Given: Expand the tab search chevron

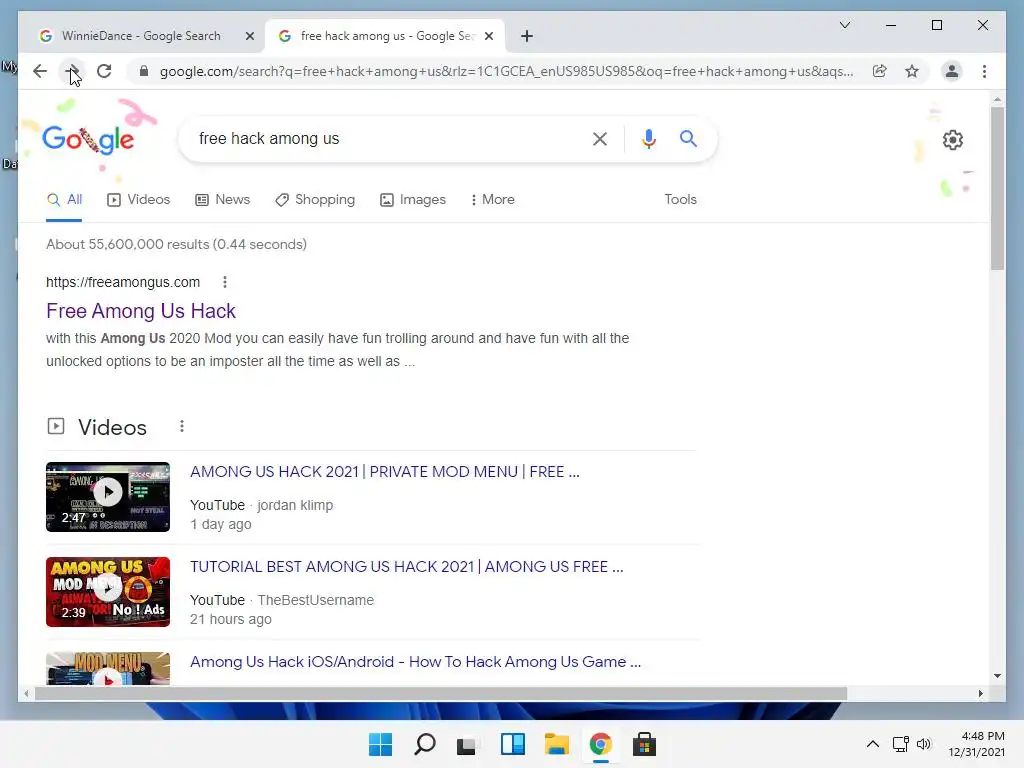Looking at the screenshot, I should tap(844, 25).
